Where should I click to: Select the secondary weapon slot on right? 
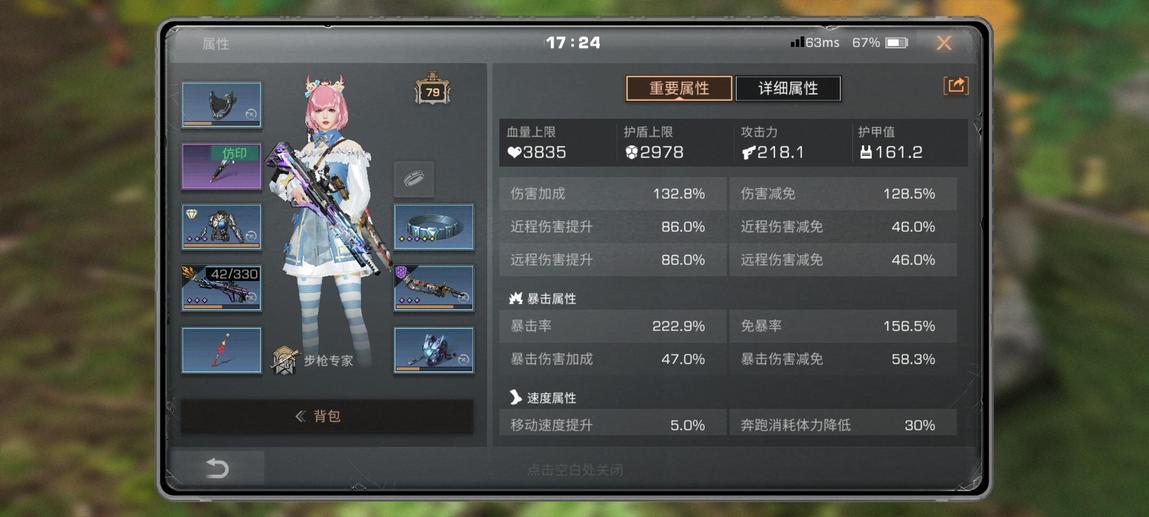pos(434,289)
